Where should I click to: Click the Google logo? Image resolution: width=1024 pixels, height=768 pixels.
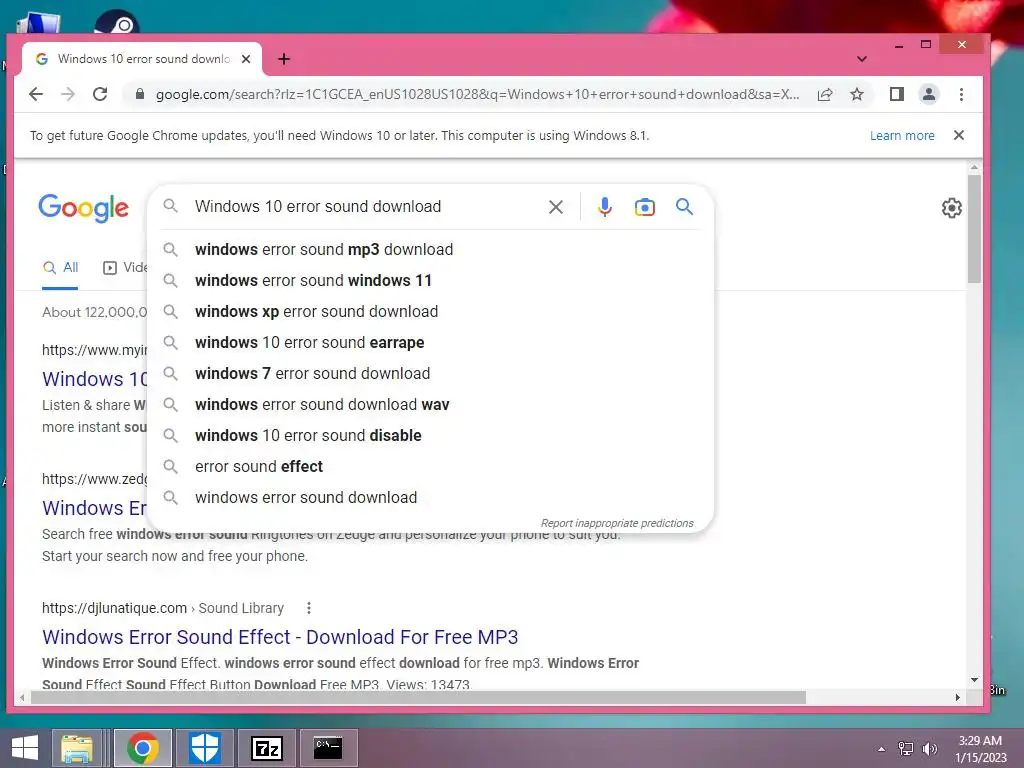84,208
